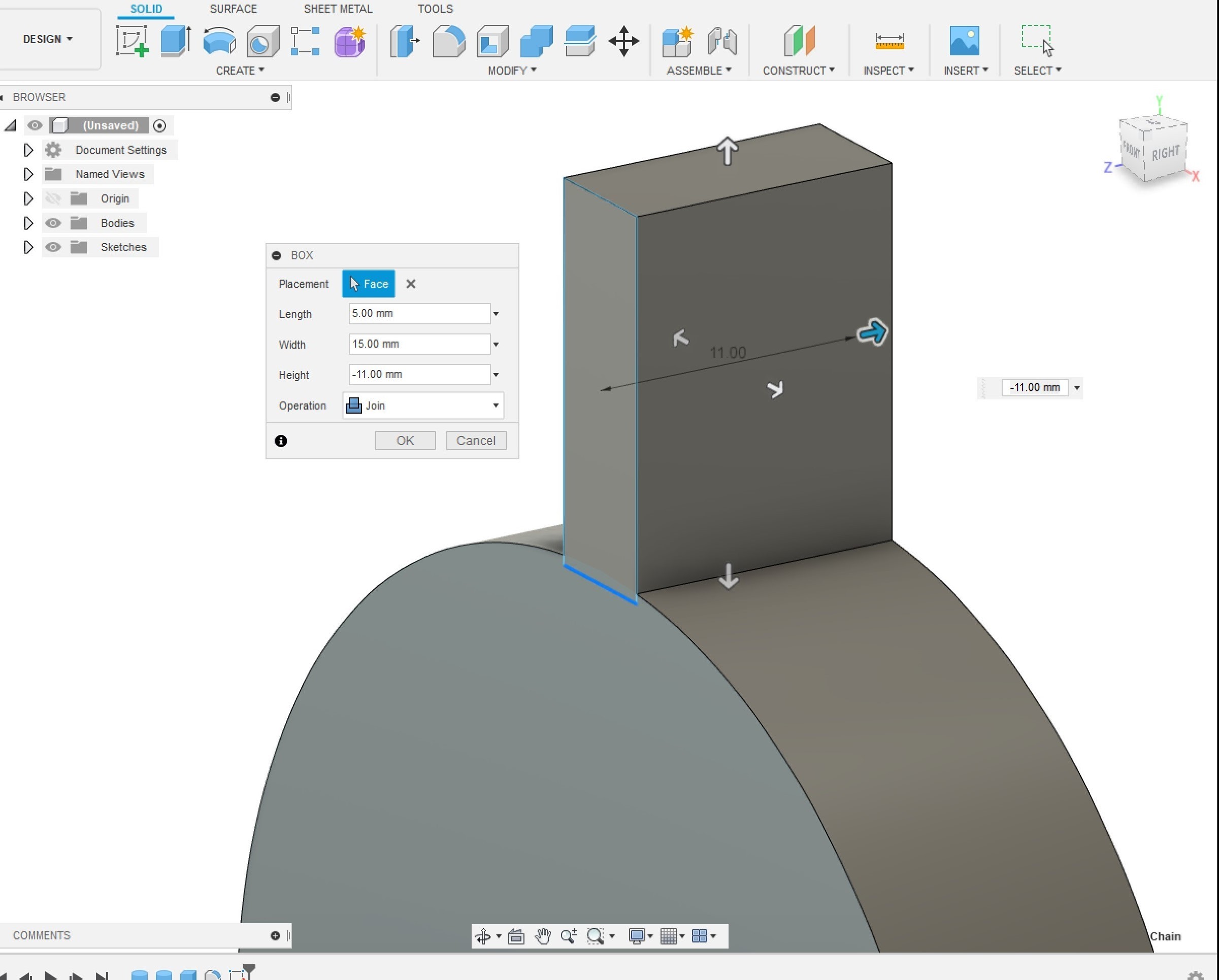Open the MODIFY menu
Viewport: 1219px width, 980px height.
click(512, 71)
